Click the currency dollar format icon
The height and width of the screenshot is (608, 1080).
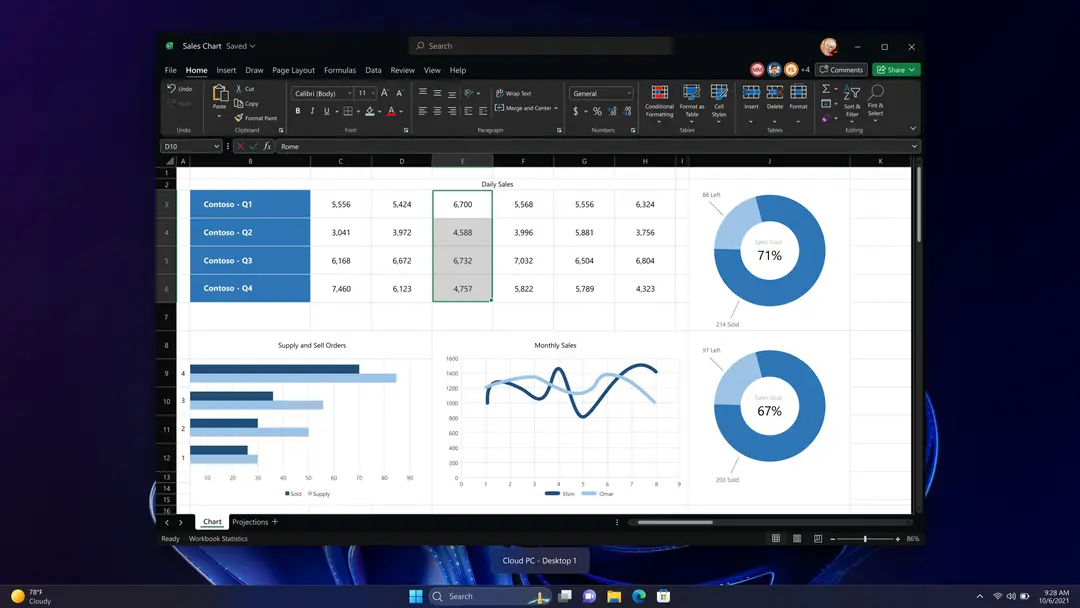coord(576,111)
